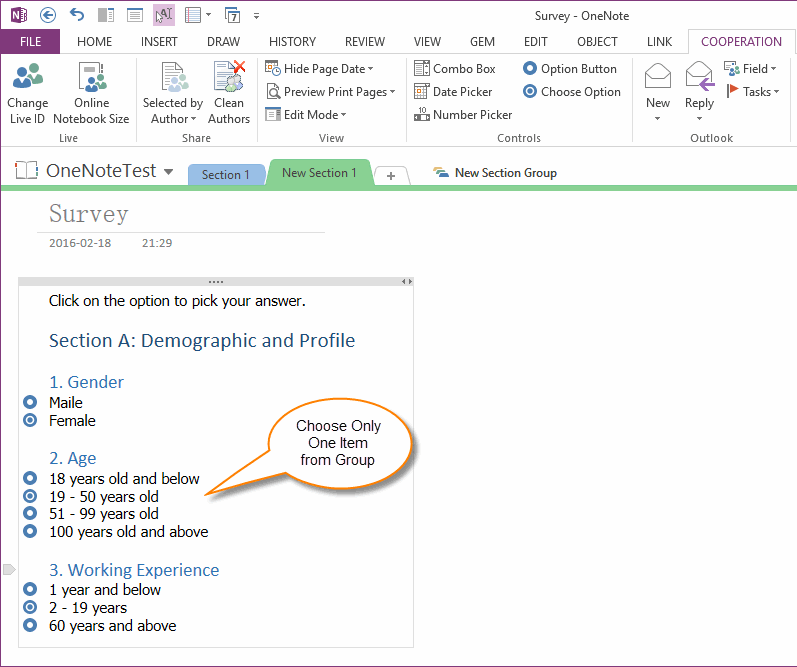Switch to the GEM ribbon tab
Screen dimensions: 797x667
[x=482, y=42]
